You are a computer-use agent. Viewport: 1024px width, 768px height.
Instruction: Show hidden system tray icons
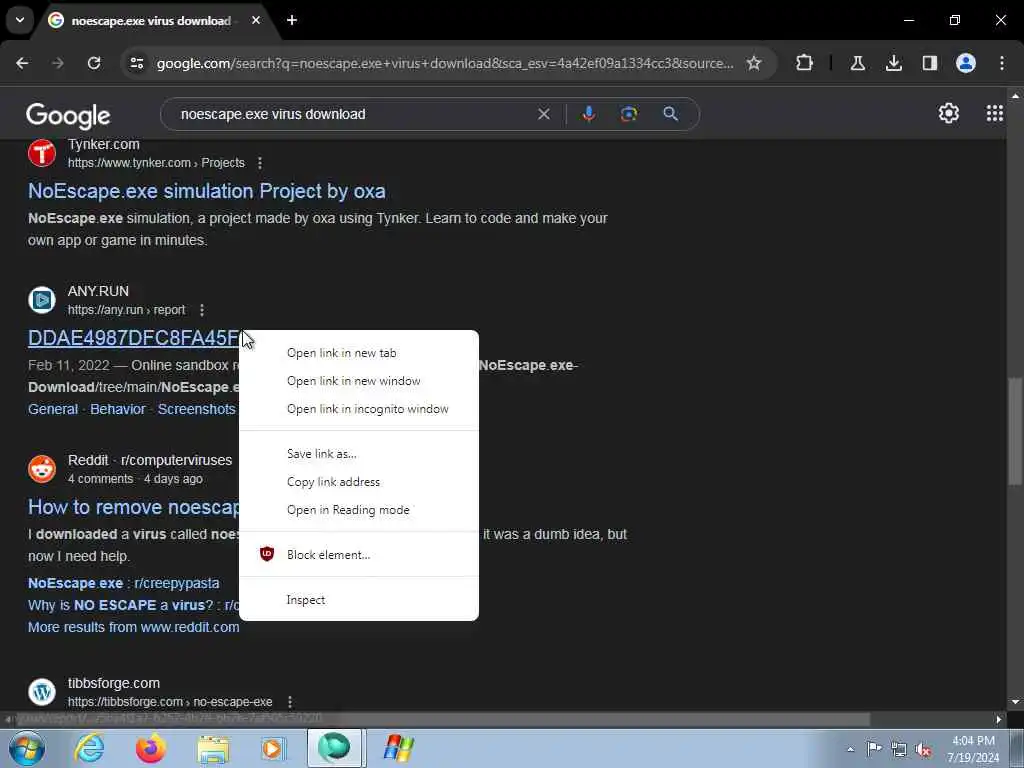(x=850, y=749)
